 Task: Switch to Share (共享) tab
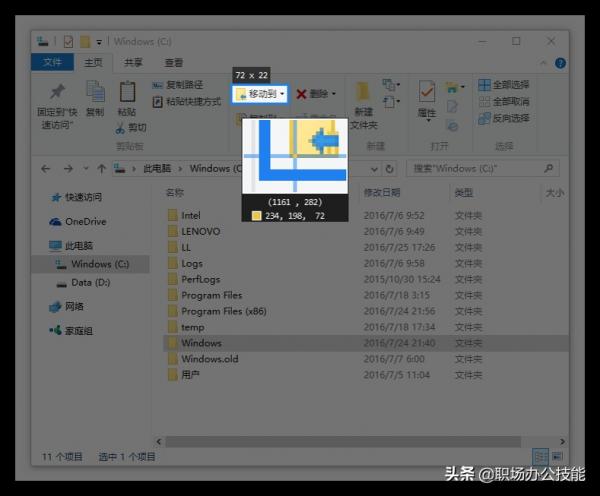(x=133, y=62)
